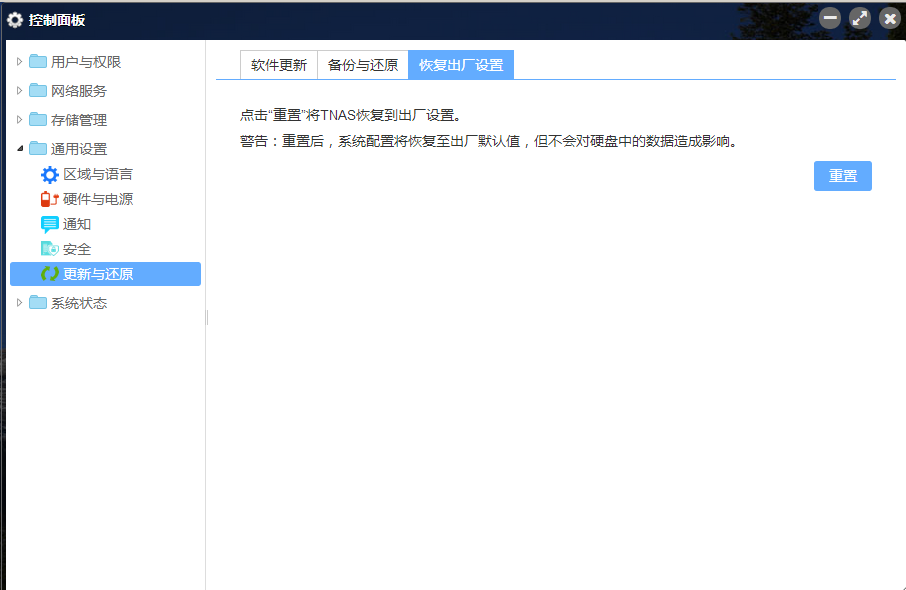Expand the 用户与权限 tree node arrow

19,62
